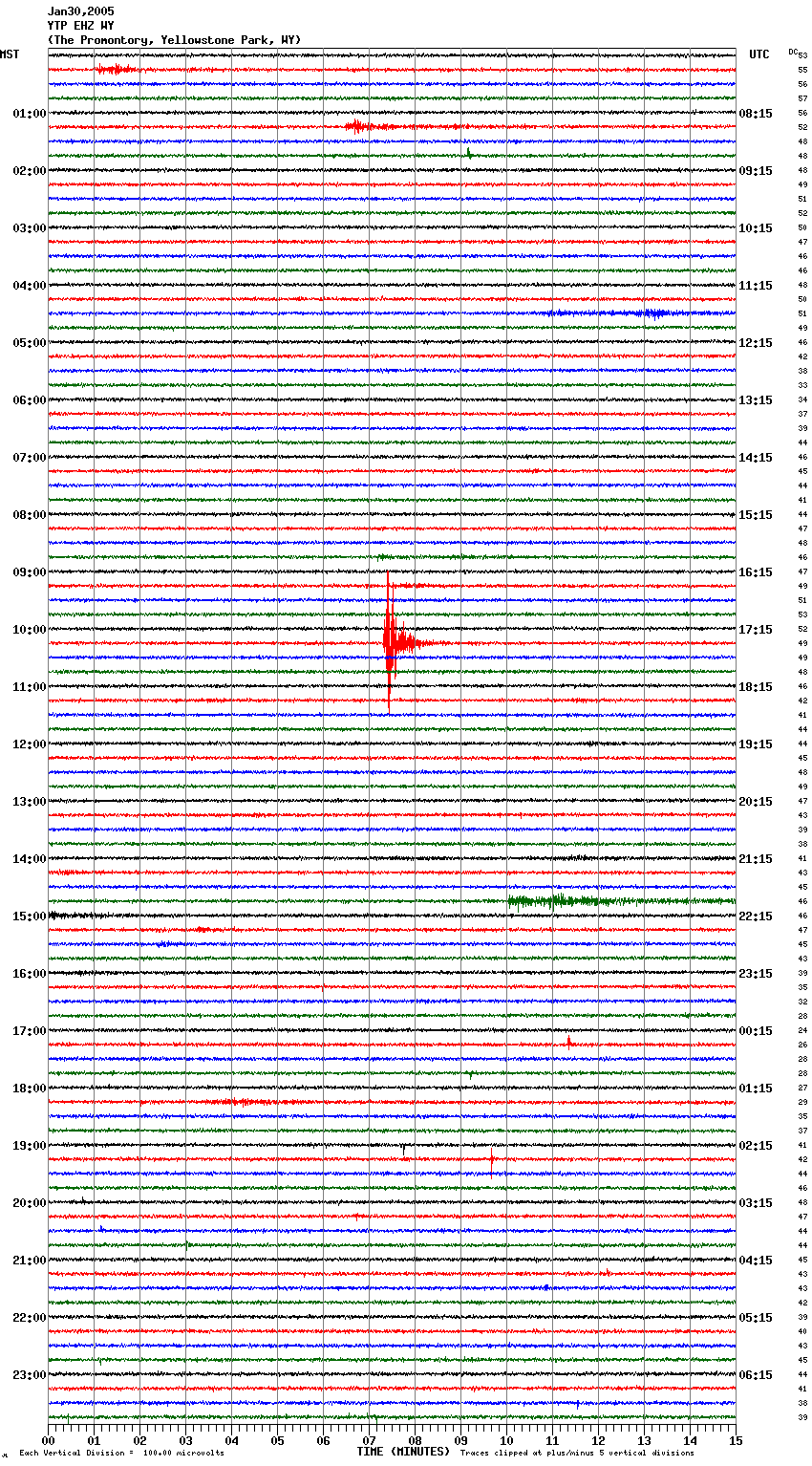Screen dimensions: 812x1466
Task: Select the 23:00 MST time label
Action: click(x=30, y=1375)
